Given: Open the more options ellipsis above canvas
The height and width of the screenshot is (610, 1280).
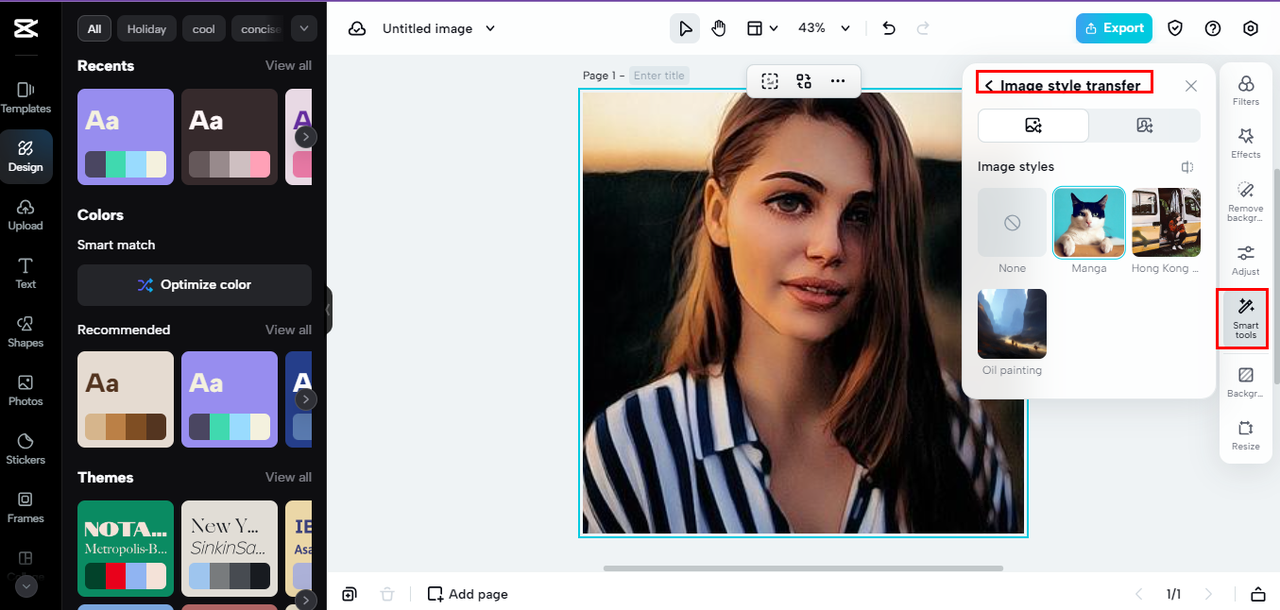Looking at the screenshot, I should click(838, 81).
